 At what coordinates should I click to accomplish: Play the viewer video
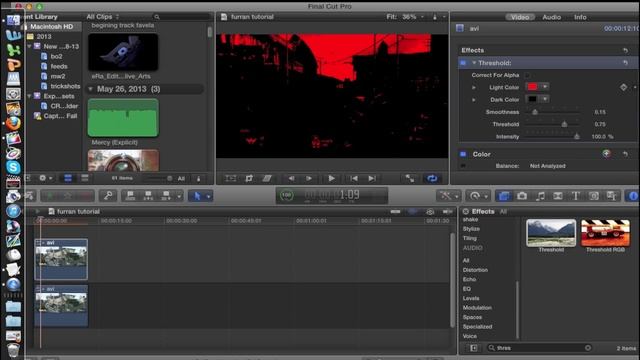(331, 178)
